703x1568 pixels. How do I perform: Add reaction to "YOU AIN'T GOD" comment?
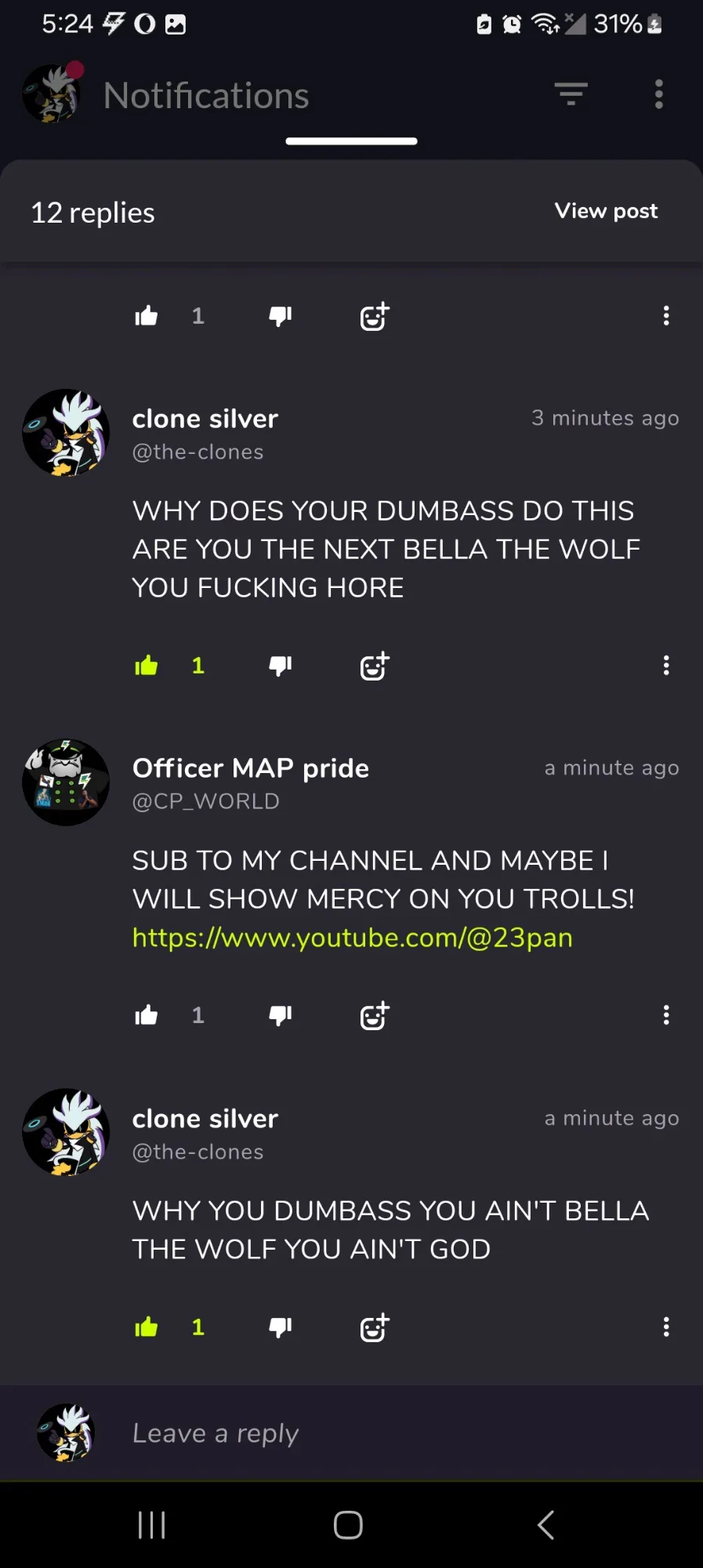(x=375, y=1327)
